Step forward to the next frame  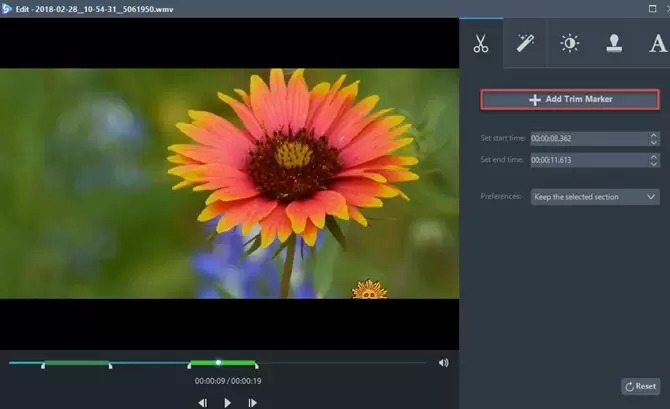[x=252, y=402]
